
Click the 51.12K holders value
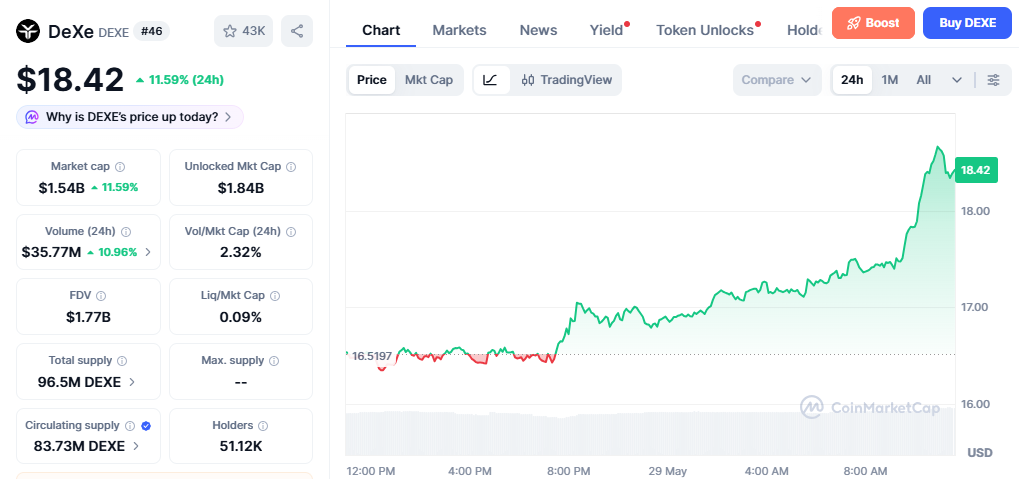point(240,446)
